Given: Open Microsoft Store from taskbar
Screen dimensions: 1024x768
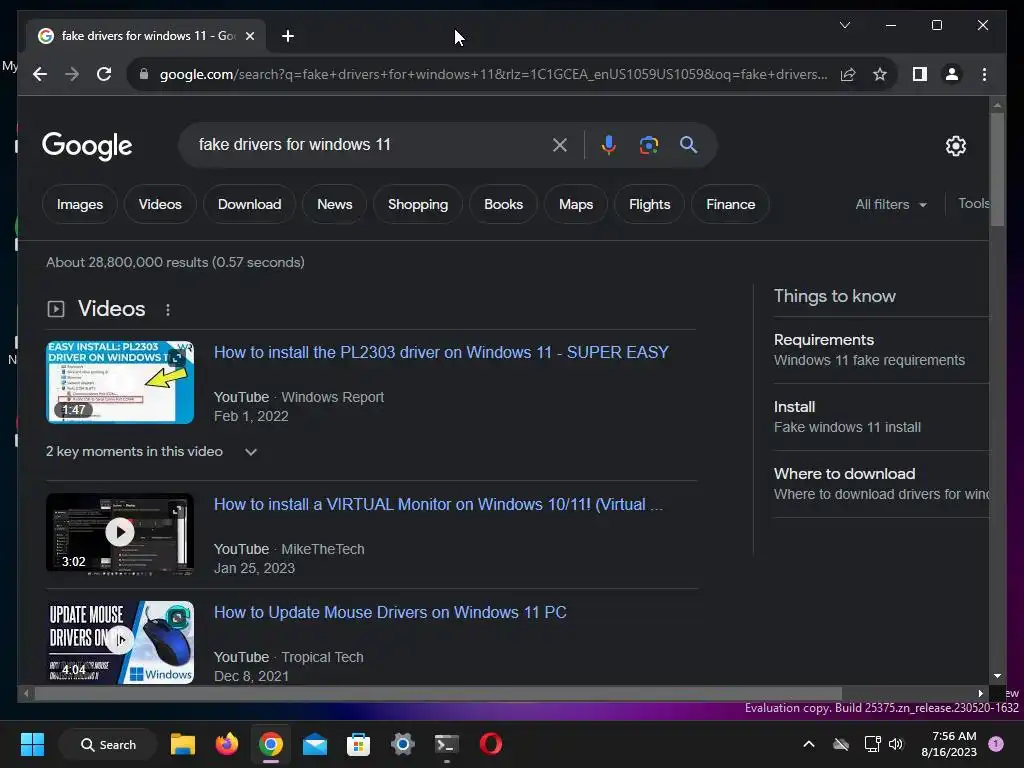Looking at the screenshot, I should click(359, 744).
